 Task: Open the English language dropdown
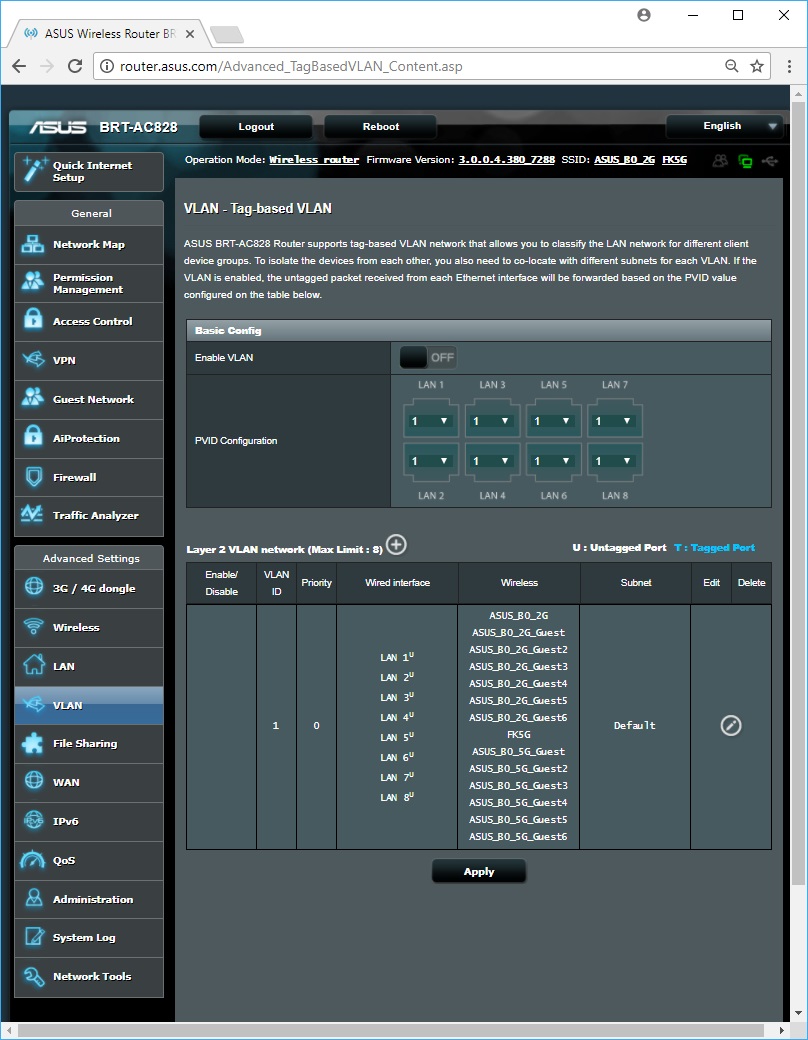coord(725,127)
